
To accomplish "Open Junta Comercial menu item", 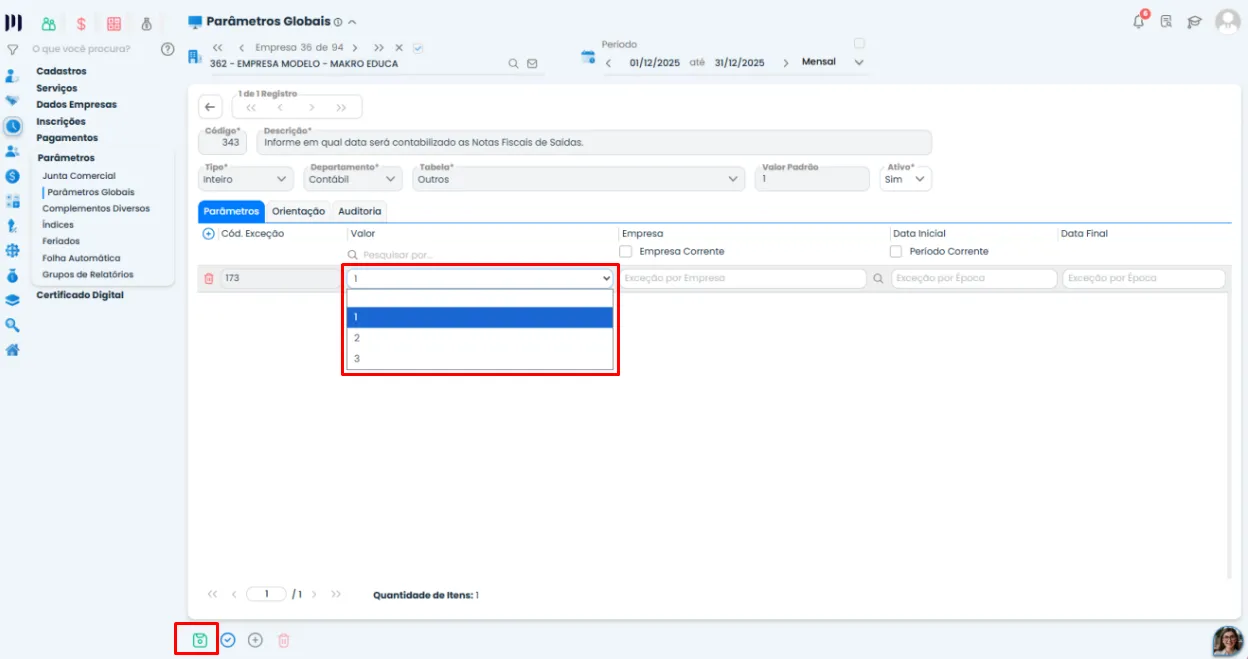I will point(79,175).
